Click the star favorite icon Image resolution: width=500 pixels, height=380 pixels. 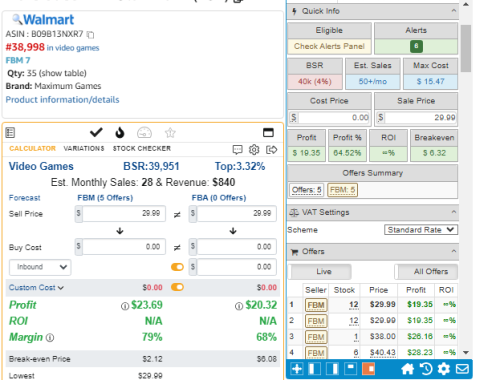pyautogui.click(x=170, y=133)
